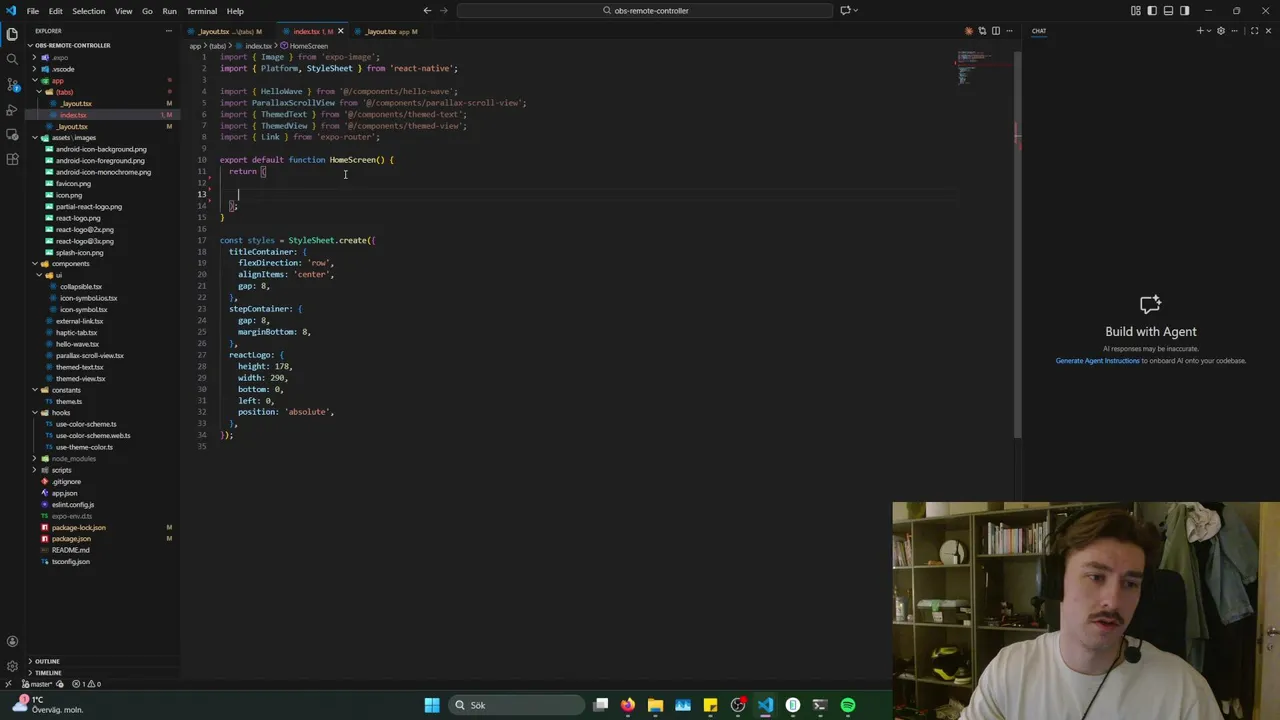Collapse the hooks folder
Screen dimensions: 1280x720
(x=100, y=413)
